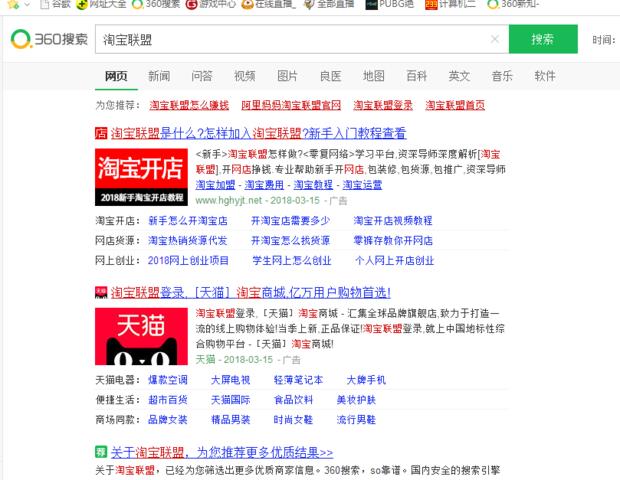This screenshot has width=620, height=480.
Task: Click the 天猫 cat thumbnail image
Action: point(141,336)
